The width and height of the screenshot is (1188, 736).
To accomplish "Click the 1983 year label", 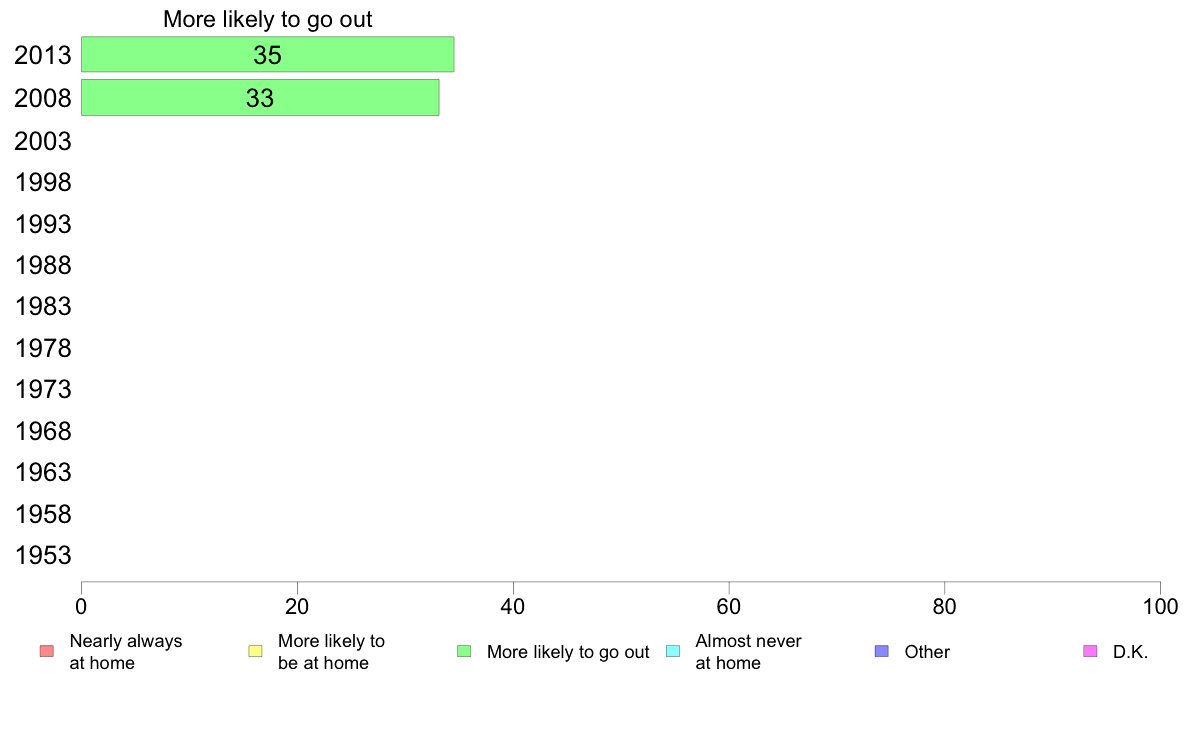I will 42,306.
